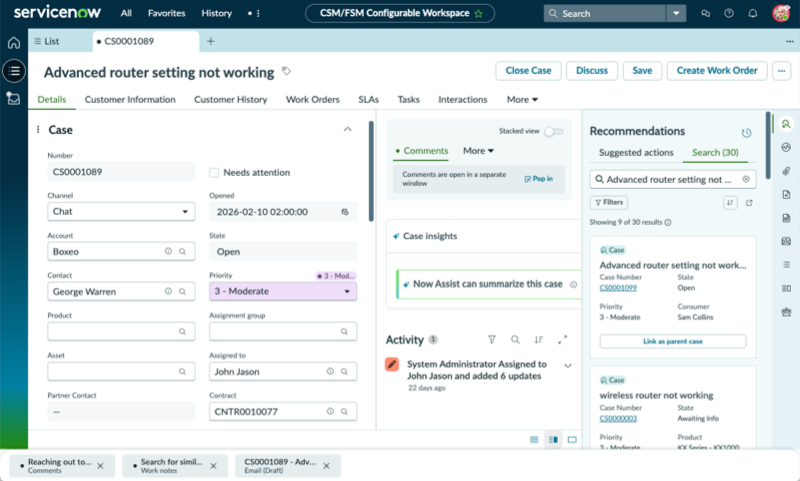The image size is (800, 481).
Task: Switch to the SLAs tab
Action: coord(368,99)
